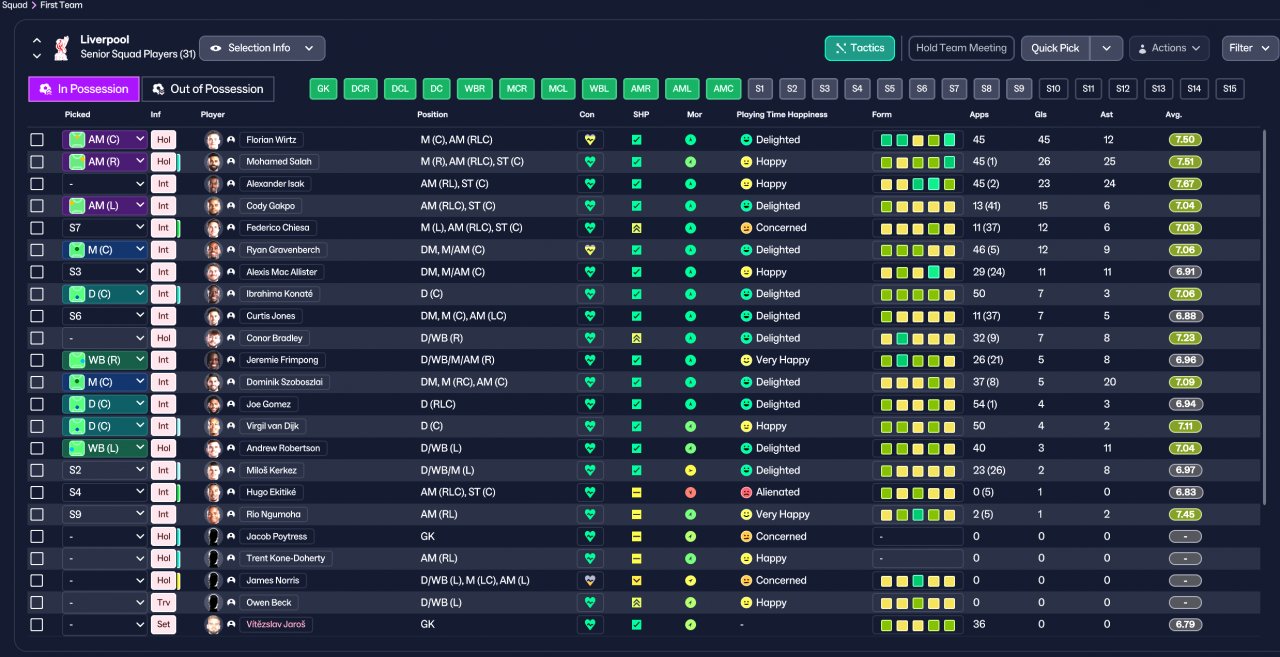The width and height of the screenshot is (1280, 657).
Task: Click the Liverpool club crest icon
Action: [x=61, y=47]
